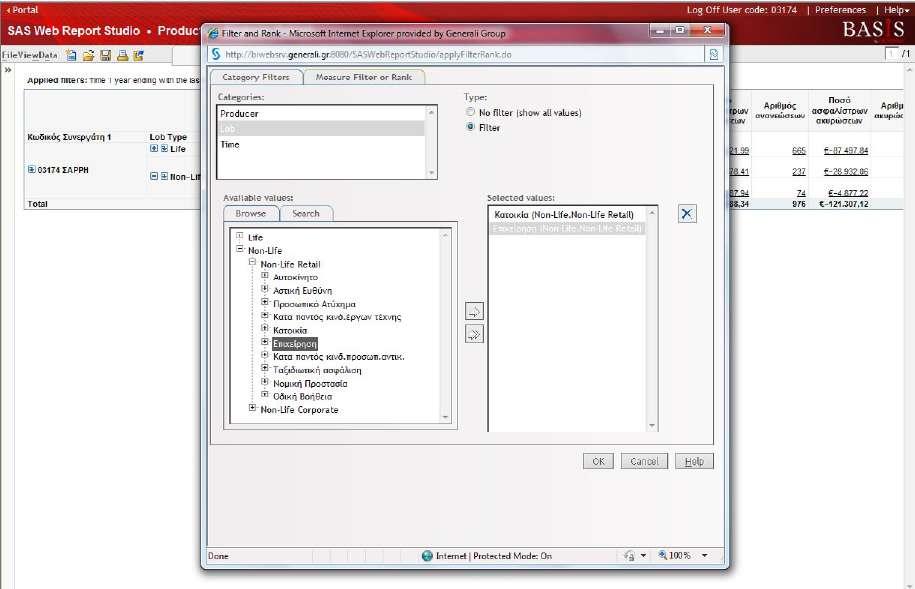Screen dimensions: 915x589
Task: Open the Preferences link in header
Action: pyautogui.click(x=840, y=10)
